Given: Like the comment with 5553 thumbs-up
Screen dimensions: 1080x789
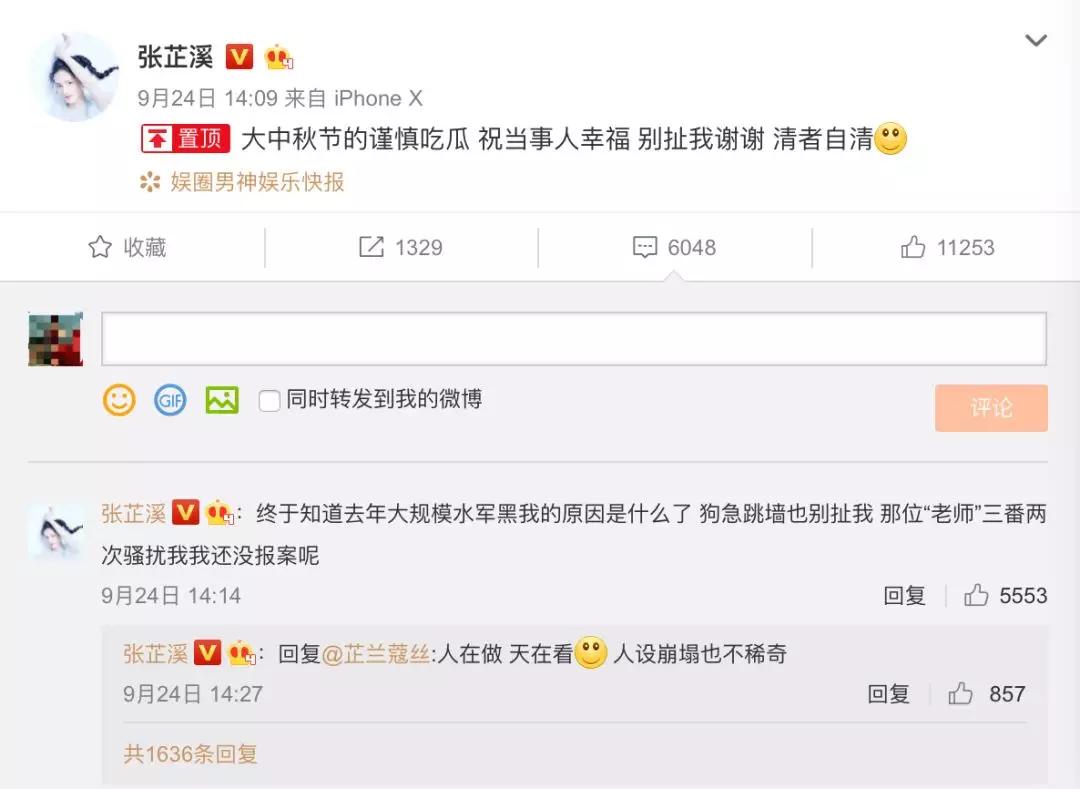Looking at the screenshot, I should point(976,595).
